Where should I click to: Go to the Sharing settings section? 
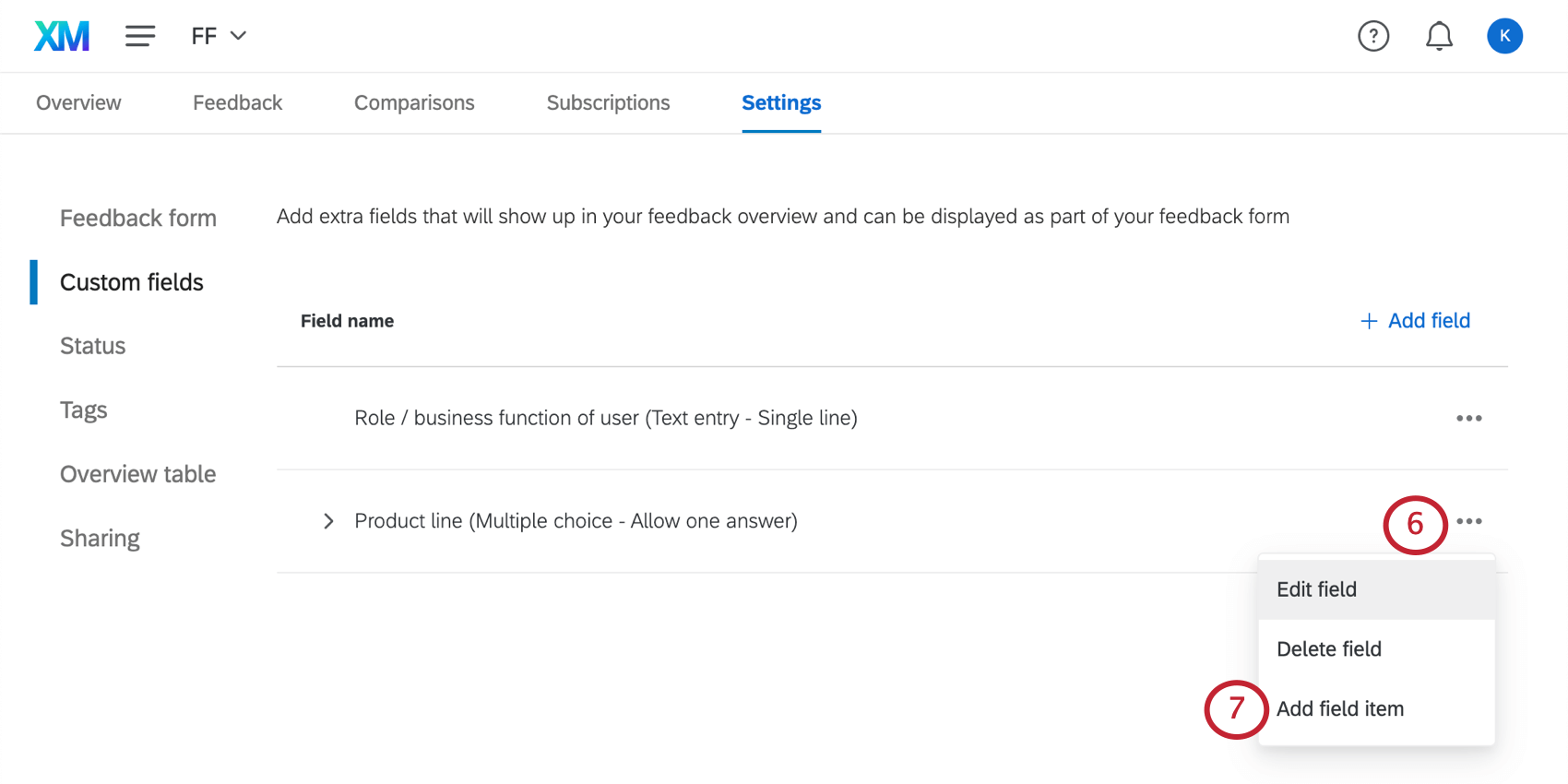point(100,538)
